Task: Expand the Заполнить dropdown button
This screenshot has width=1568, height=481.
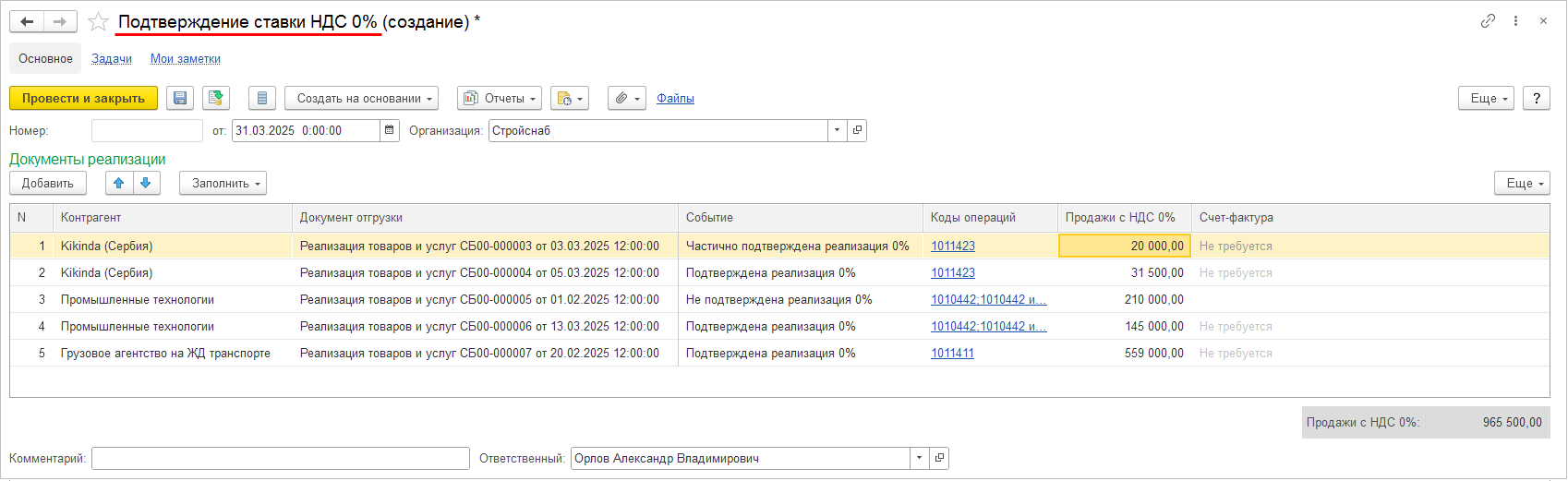Action: click(x=223, y=183)
